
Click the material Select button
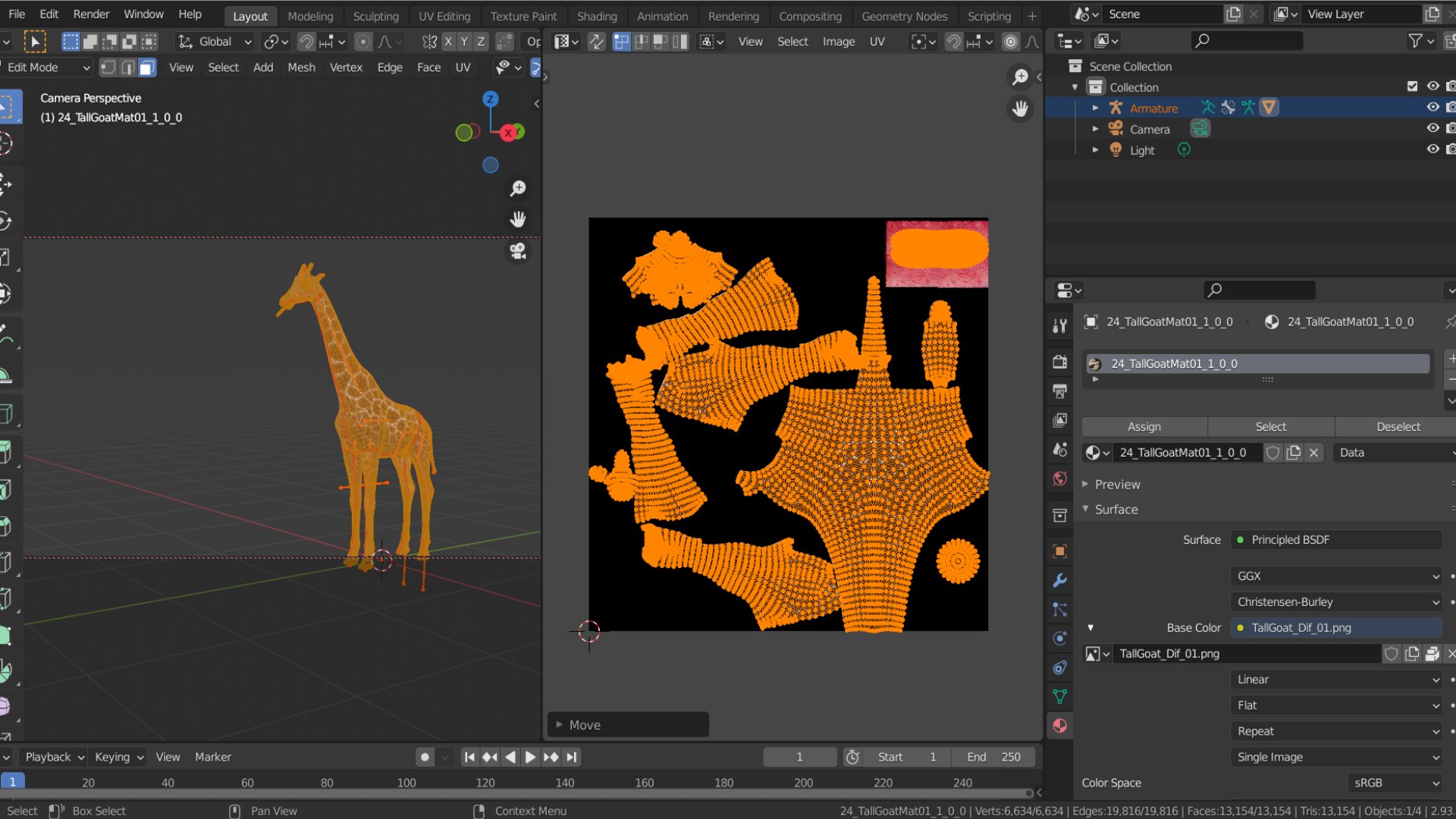(1271, 427)
